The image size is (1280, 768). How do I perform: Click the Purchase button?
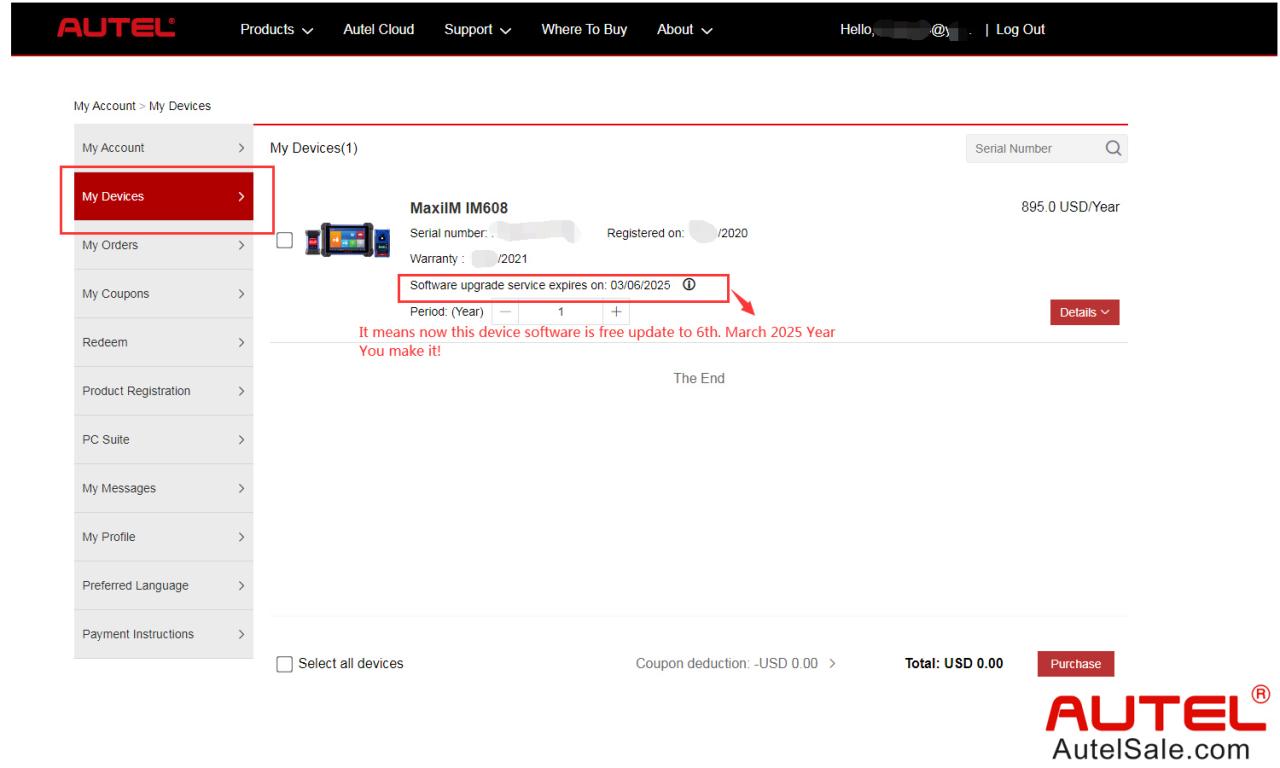point(1076,664)
